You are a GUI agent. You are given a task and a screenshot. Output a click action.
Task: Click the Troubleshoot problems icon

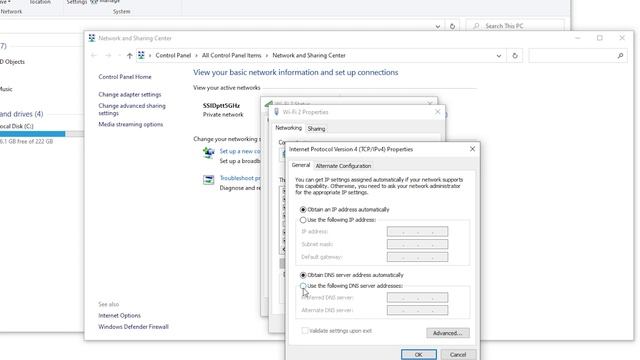pyautogui.click(x=209, y=180)
